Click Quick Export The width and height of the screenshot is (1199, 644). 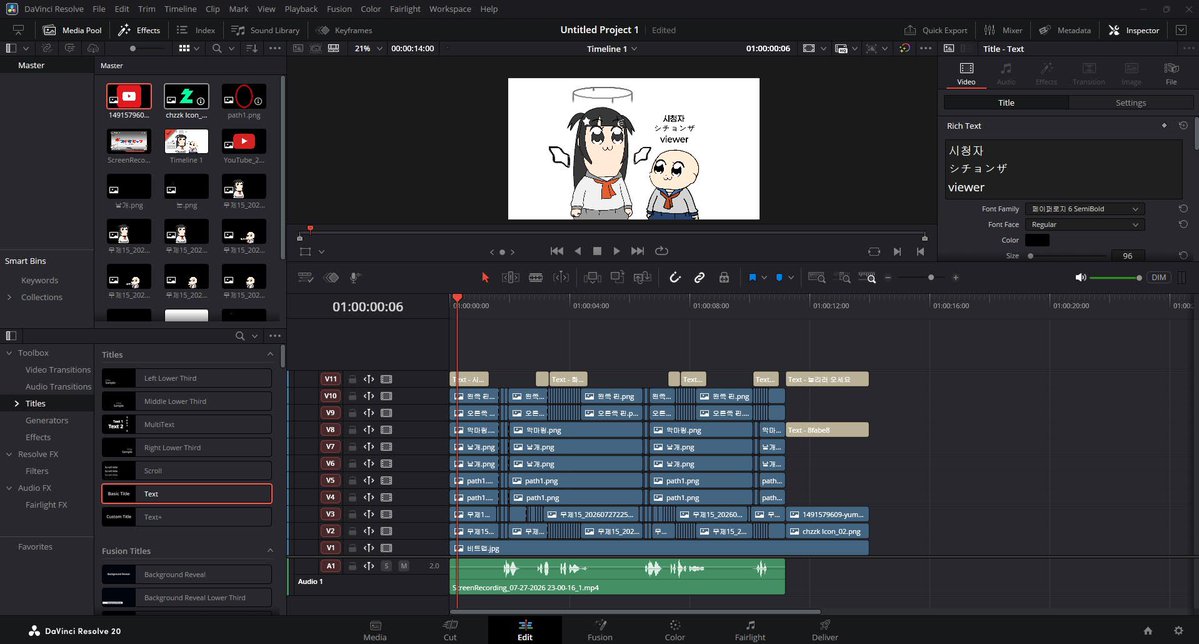coord(936,30)
